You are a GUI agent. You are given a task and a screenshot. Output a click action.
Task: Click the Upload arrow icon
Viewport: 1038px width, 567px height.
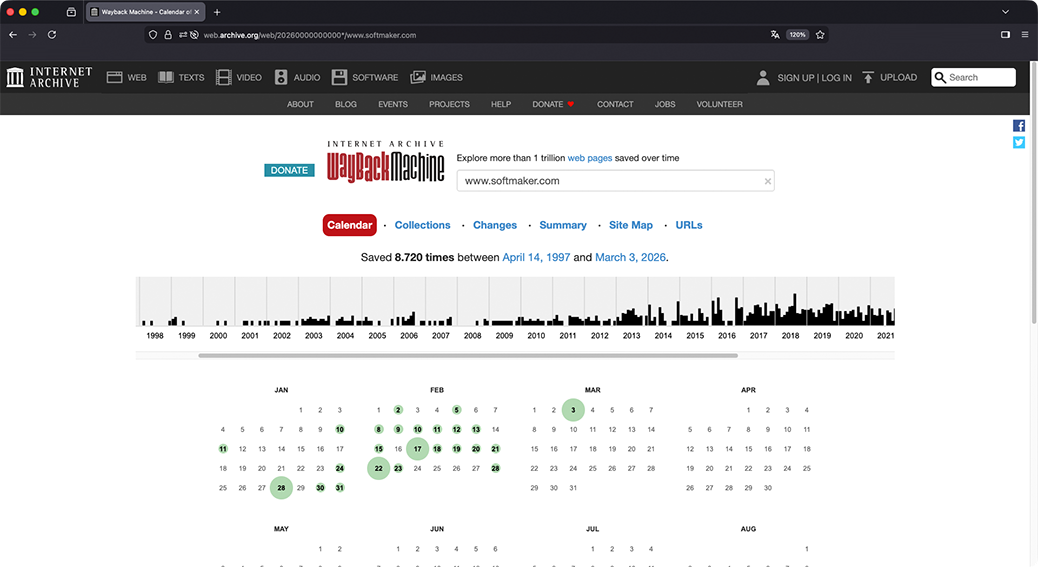coord(868,77)
